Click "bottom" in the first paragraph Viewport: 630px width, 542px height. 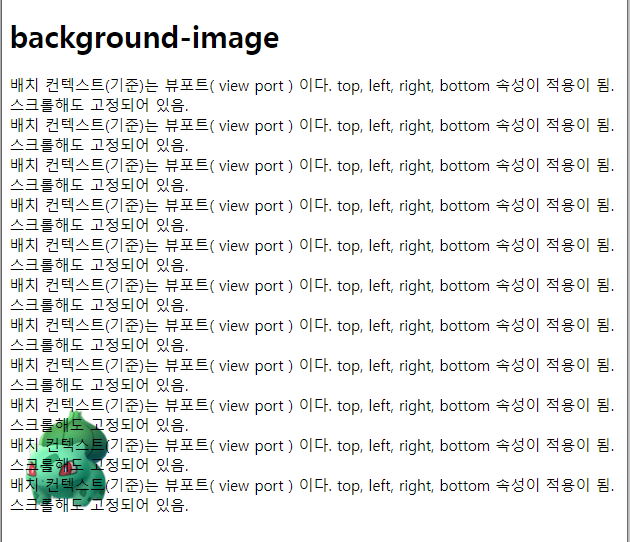click(465, 86)
